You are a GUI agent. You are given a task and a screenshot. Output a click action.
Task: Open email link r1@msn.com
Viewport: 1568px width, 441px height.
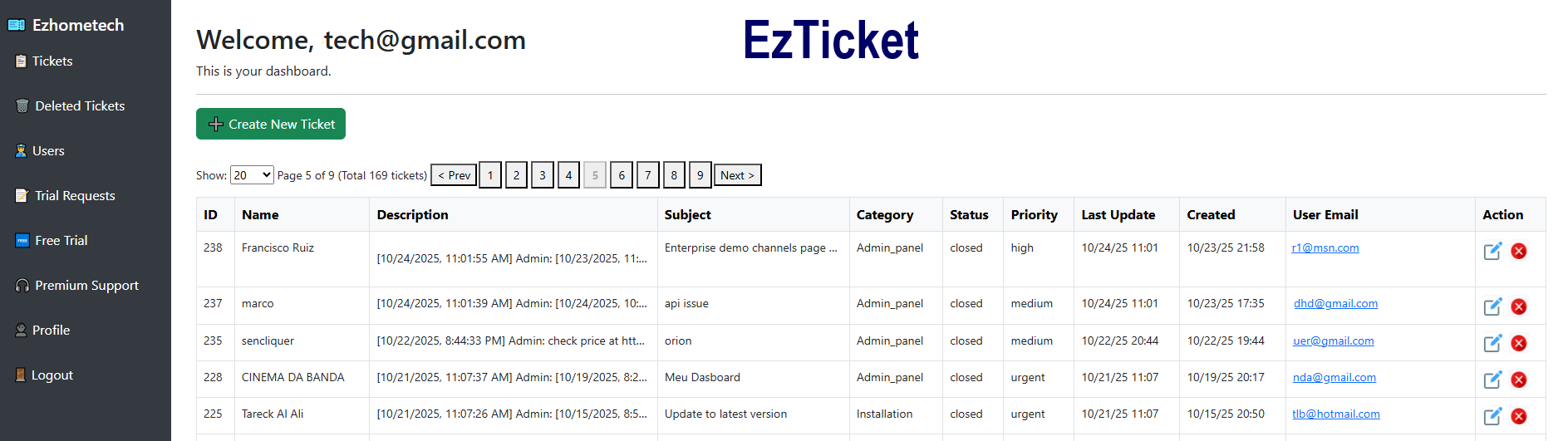[1325, 248]
